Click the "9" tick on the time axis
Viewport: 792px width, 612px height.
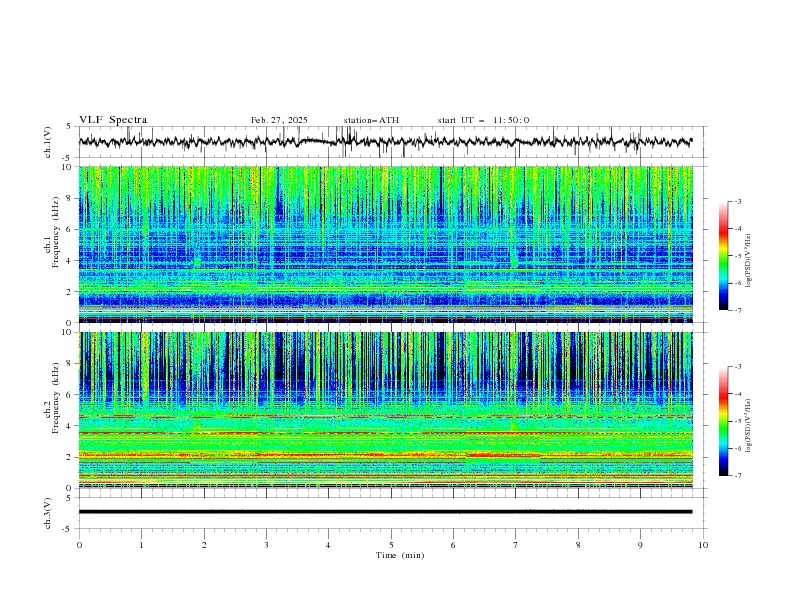pyautogui.click(x=640, y=545)
